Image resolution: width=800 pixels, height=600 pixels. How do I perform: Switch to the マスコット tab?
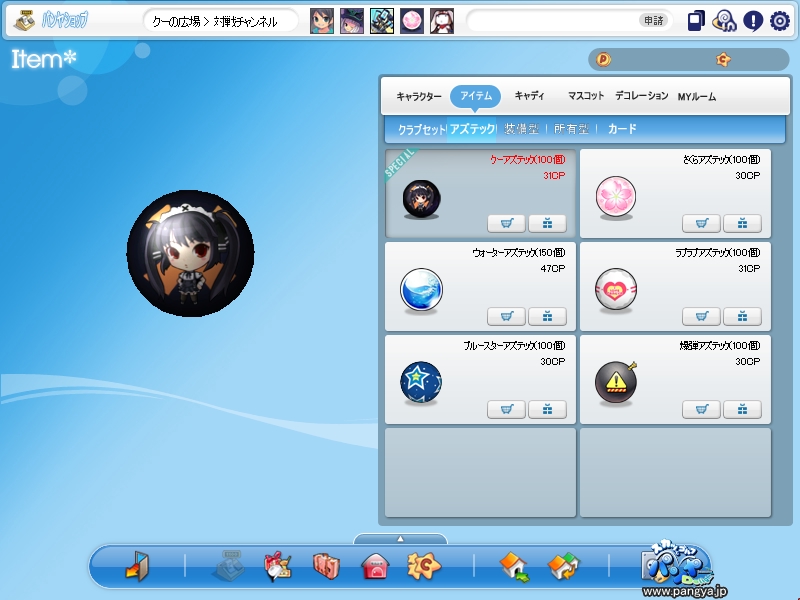point(586,95)
